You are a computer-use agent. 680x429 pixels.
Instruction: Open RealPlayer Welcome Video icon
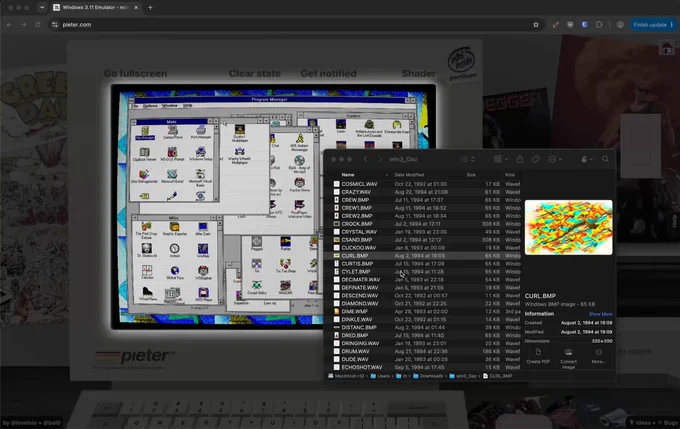[299, 209]
